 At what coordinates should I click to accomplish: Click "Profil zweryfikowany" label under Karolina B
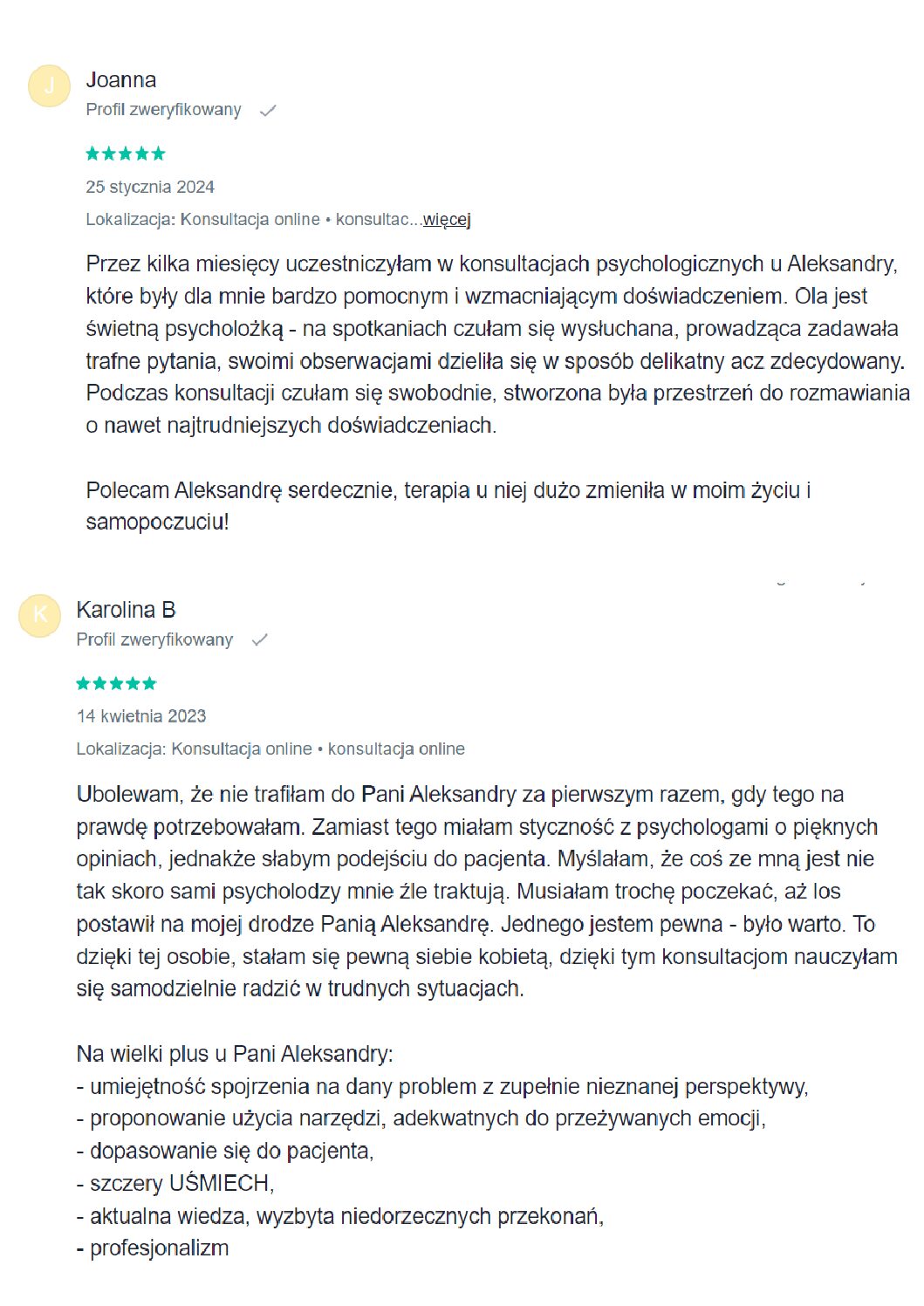(154, 639)
